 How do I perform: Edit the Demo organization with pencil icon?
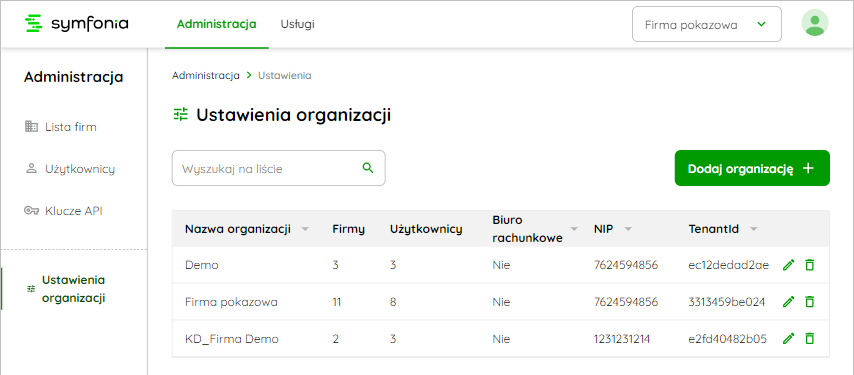[788, 265]
